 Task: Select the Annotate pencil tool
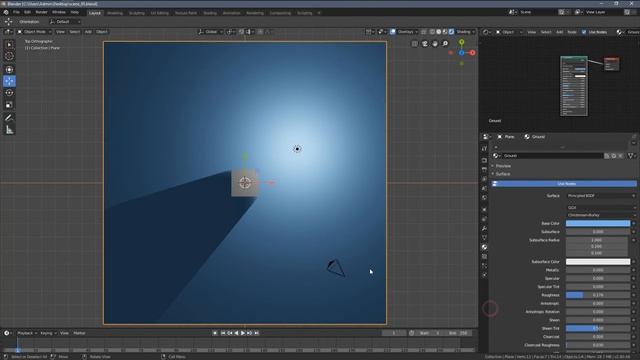[9, 118]
